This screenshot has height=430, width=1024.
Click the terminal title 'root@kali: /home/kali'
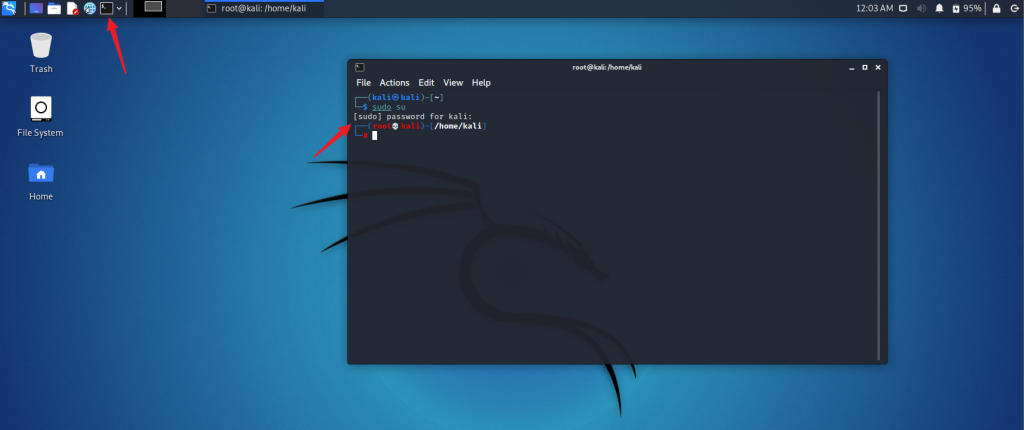point(607,67)
